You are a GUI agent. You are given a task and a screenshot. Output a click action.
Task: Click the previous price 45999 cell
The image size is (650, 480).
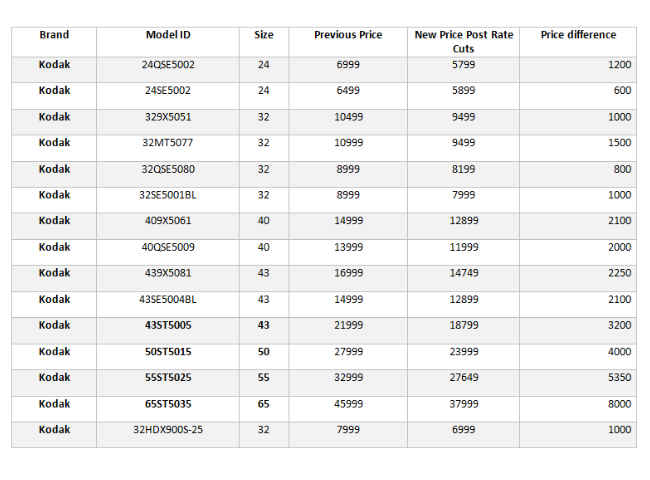[348, 404]
